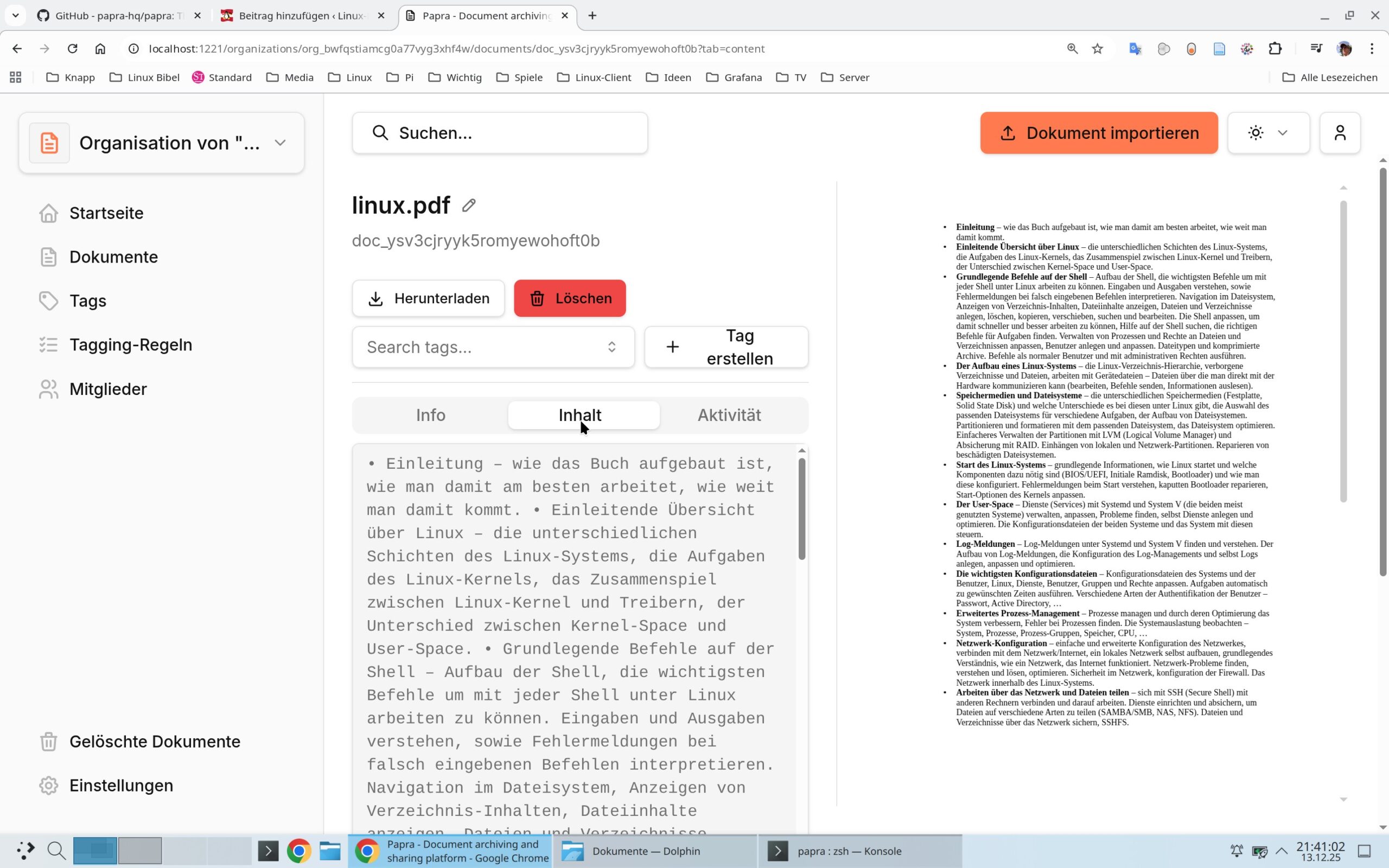
Task: Open Tags from the sidebar tag icon
Action: point(49,301)
